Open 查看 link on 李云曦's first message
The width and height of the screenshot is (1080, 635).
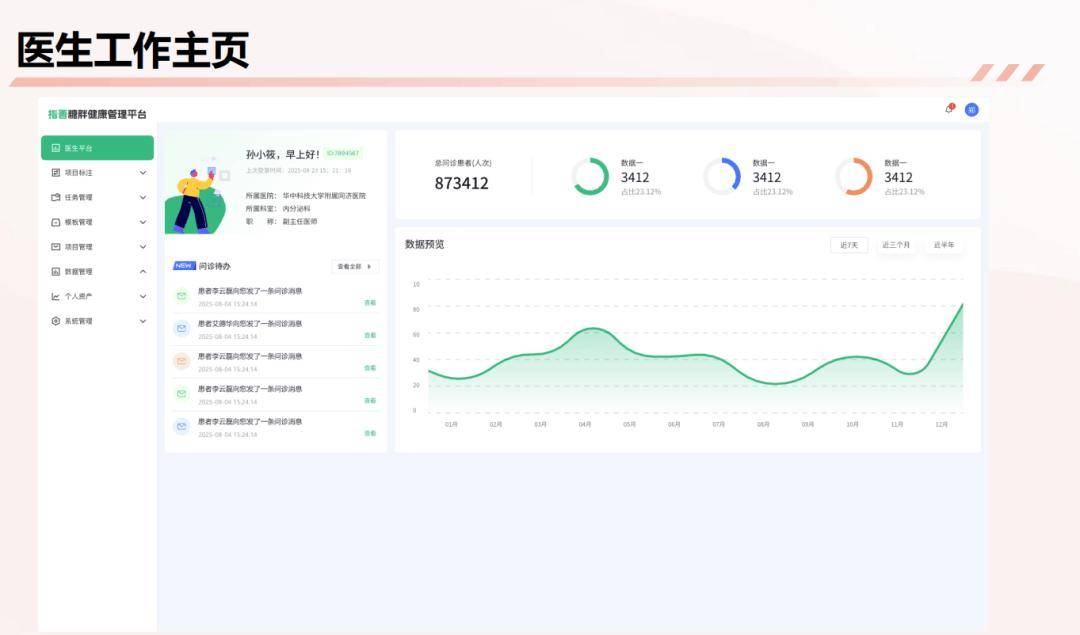(371, 303)
